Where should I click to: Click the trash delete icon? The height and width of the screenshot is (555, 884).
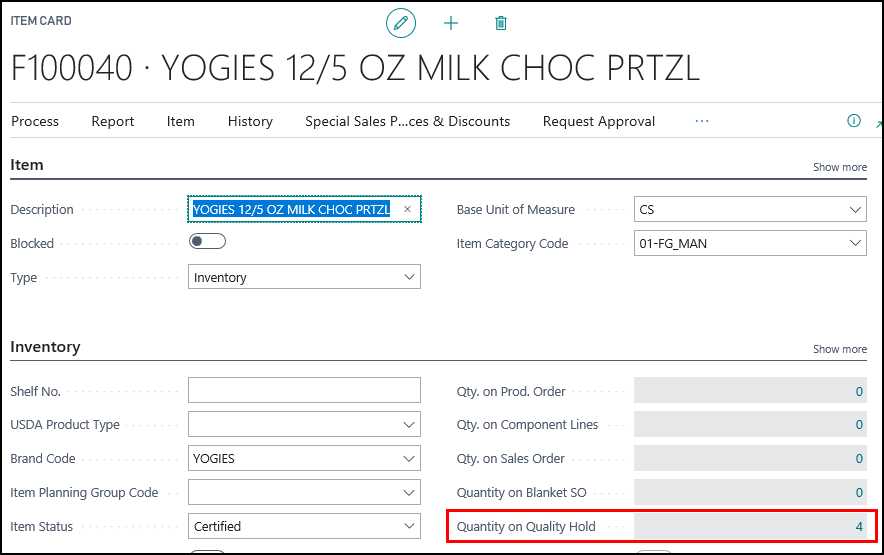501,22
